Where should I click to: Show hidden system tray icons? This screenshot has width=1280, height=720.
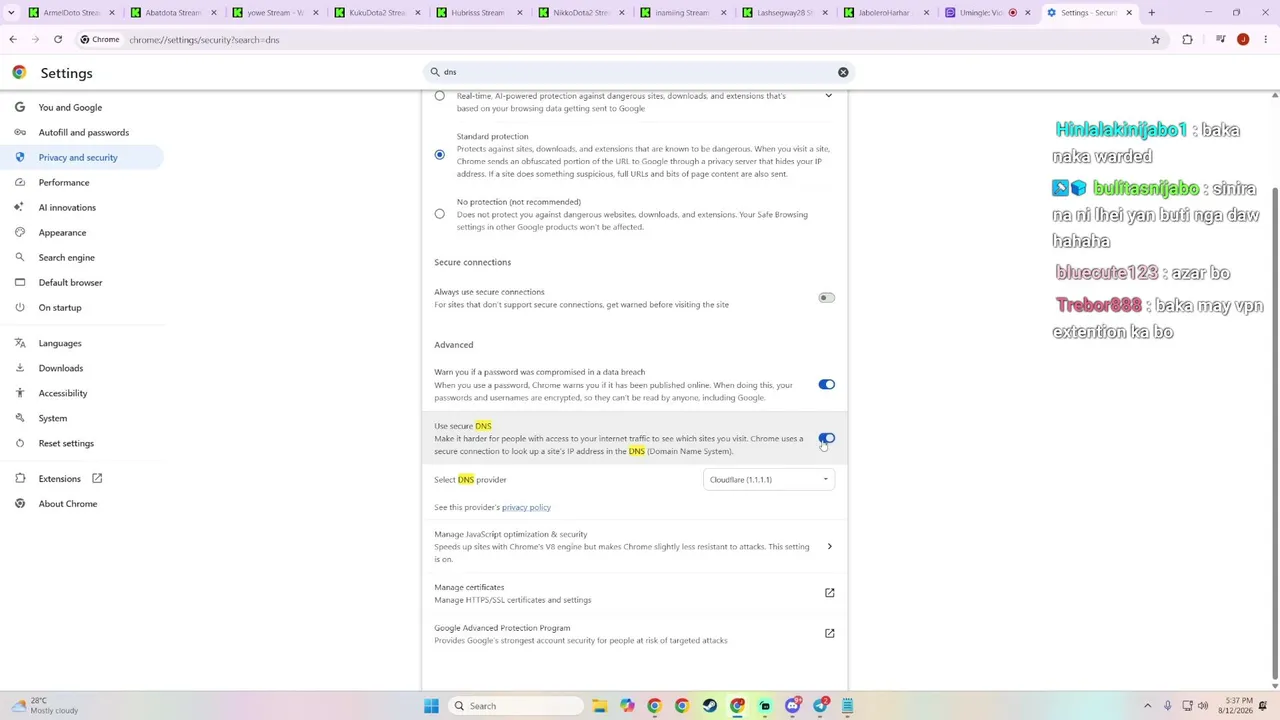click(x=1147, y=706)
